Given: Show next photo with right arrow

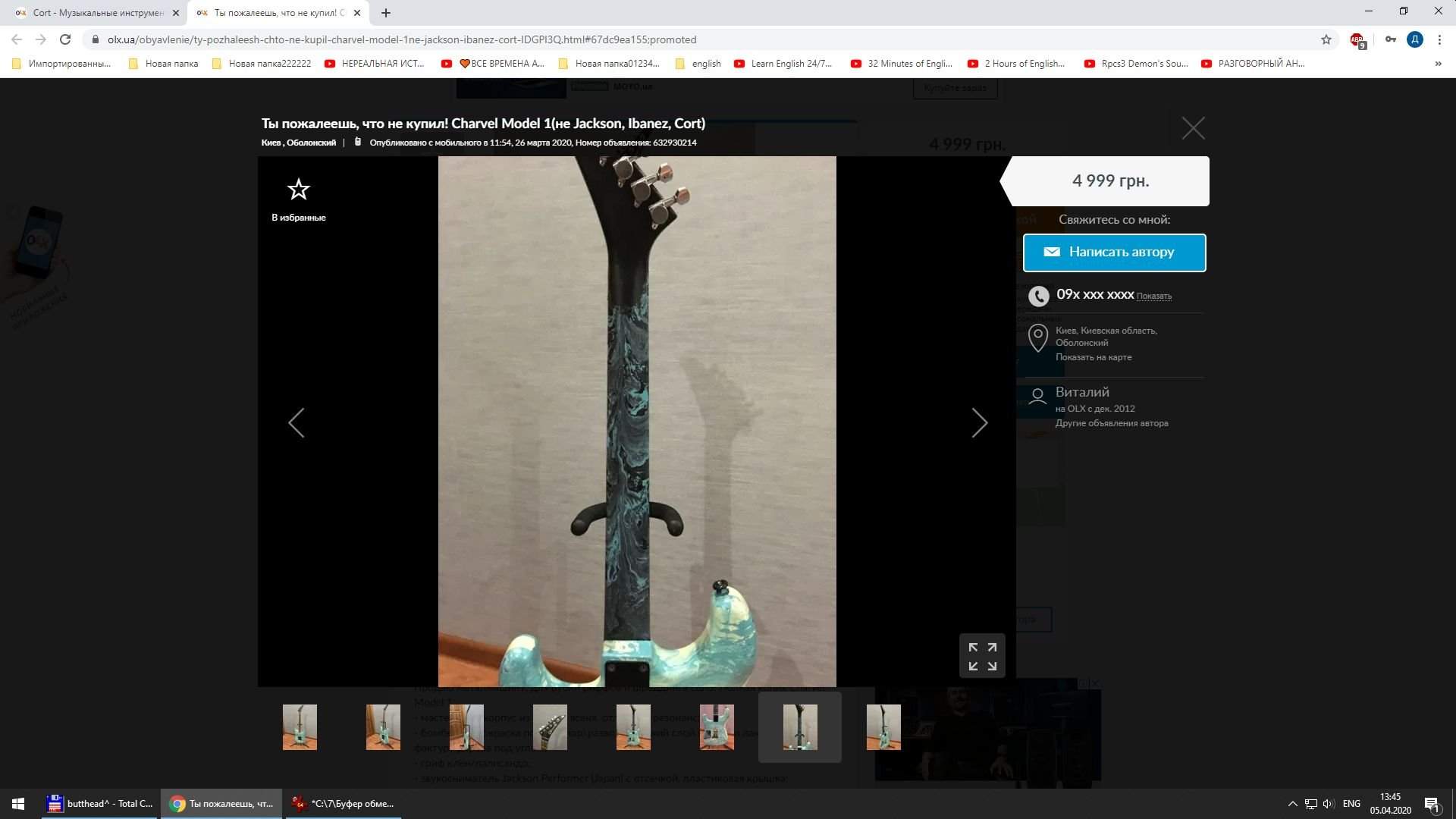Looking at the screenshot, I should point(979,422).
